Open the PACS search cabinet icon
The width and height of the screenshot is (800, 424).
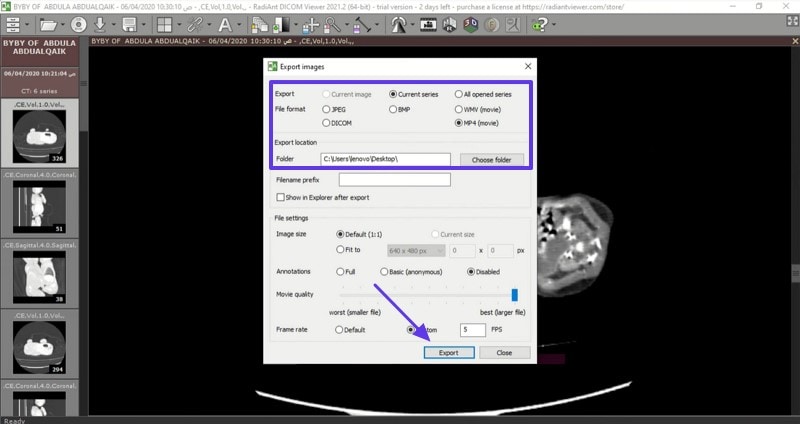(12, 24)
